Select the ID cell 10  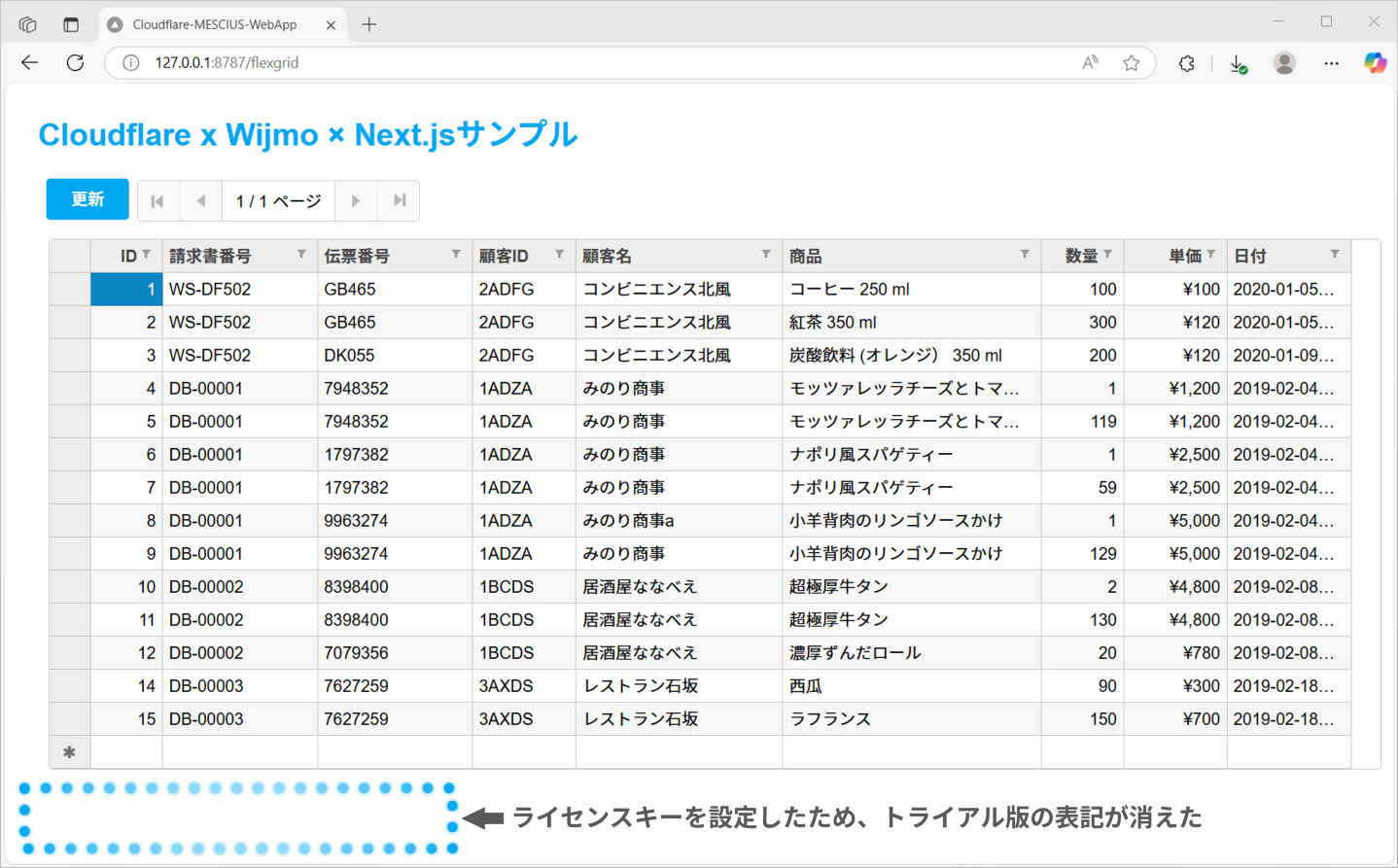pyautogui.click(x=126, y=587)
